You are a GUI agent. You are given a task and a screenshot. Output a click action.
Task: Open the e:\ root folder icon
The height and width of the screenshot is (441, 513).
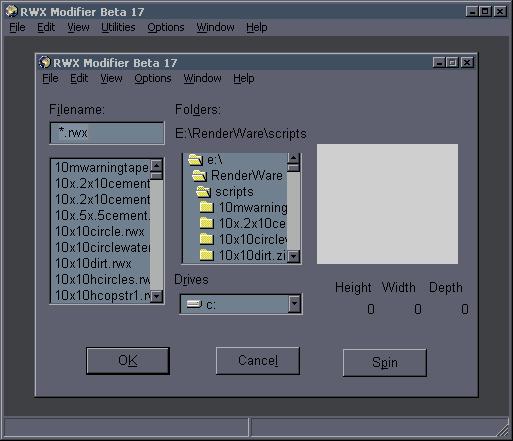pyautogui.click(x=195, y=160)
